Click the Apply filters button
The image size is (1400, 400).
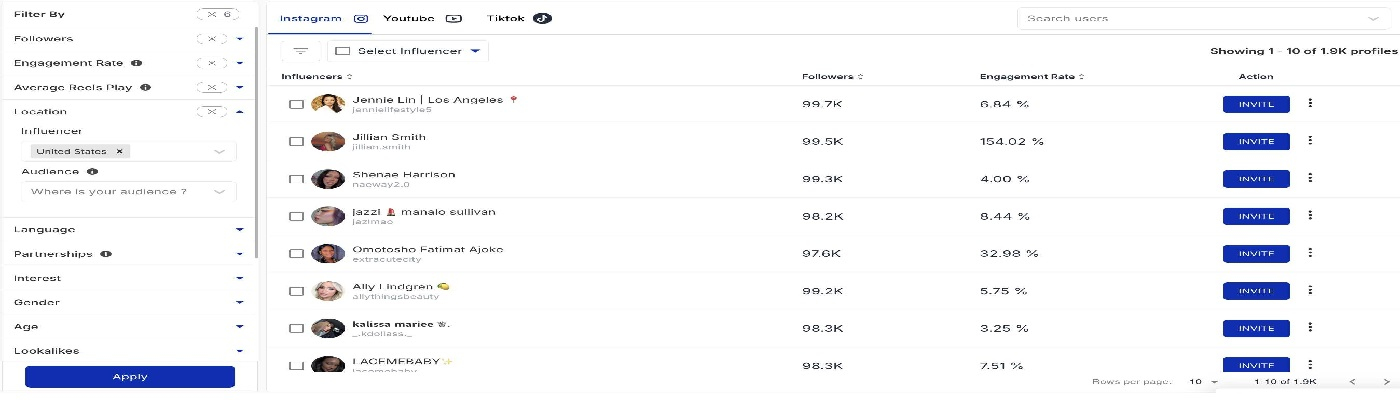[x=130, y=377]
